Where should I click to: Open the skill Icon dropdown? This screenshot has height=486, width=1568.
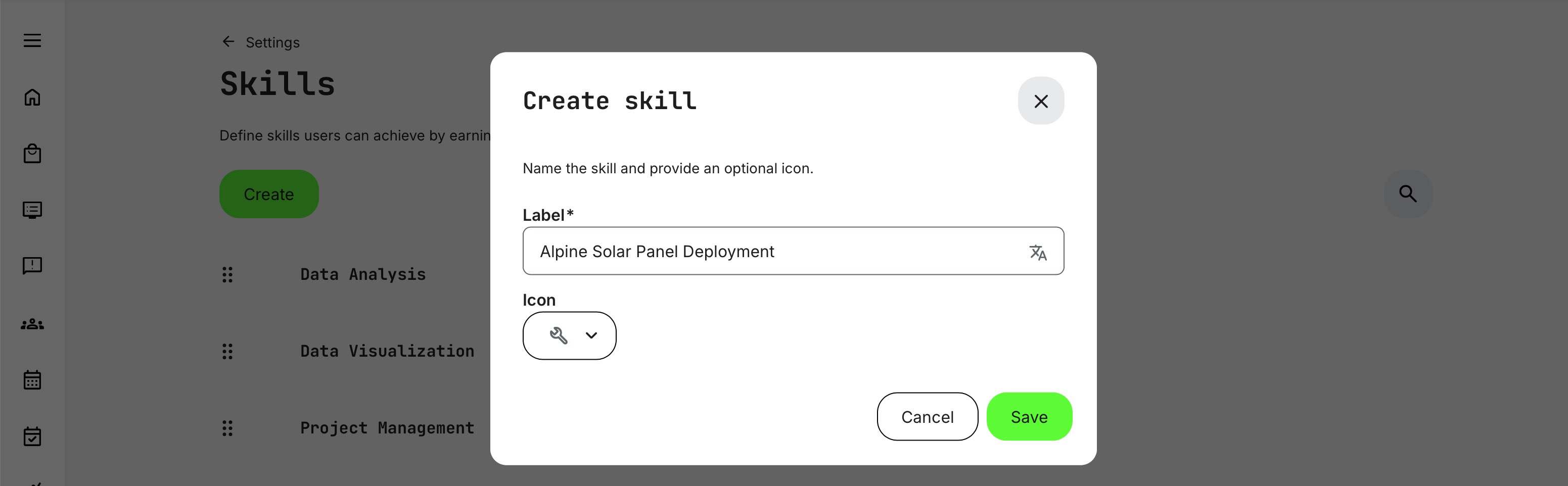coord(569,335)
